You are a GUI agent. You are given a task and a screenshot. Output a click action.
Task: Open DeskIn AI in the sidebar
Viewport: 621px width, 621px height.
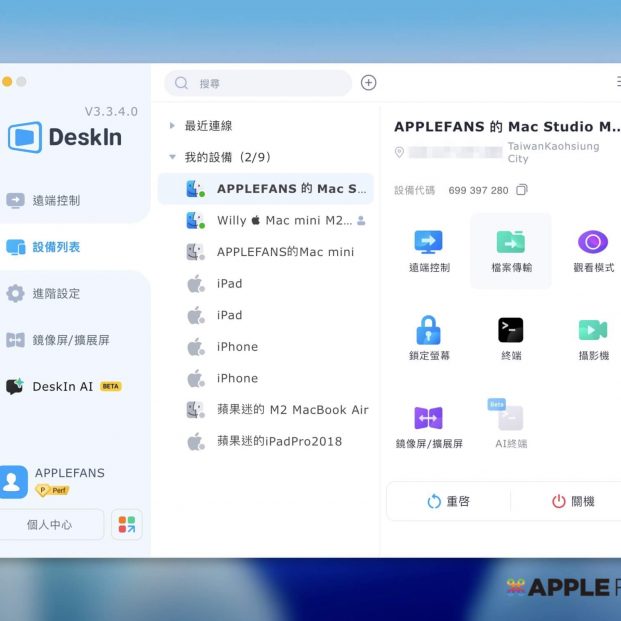62,386
